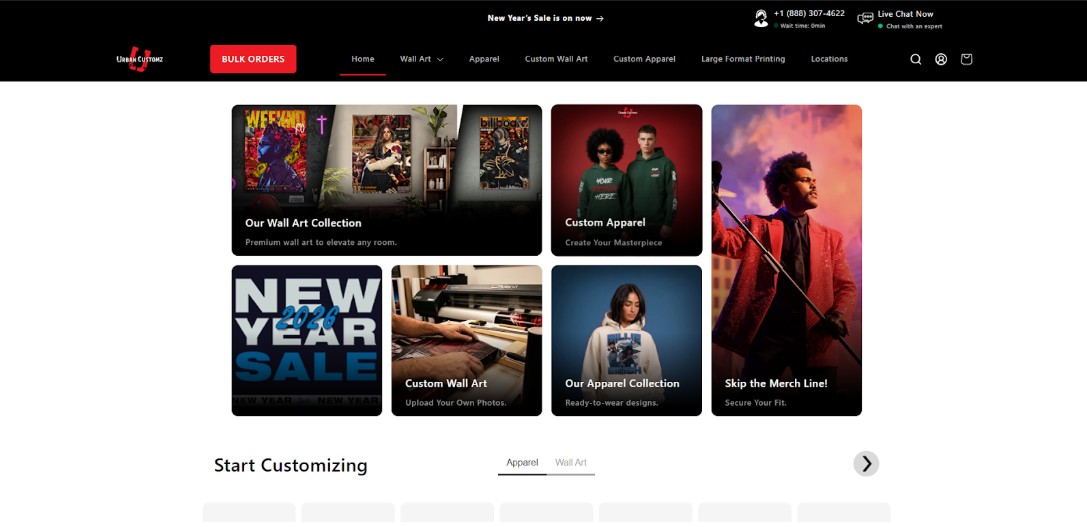Click 'Premium wall art to elevate any room.' text
The height and width of the screenshot is (527, 1087).
(x=321, y=243)
